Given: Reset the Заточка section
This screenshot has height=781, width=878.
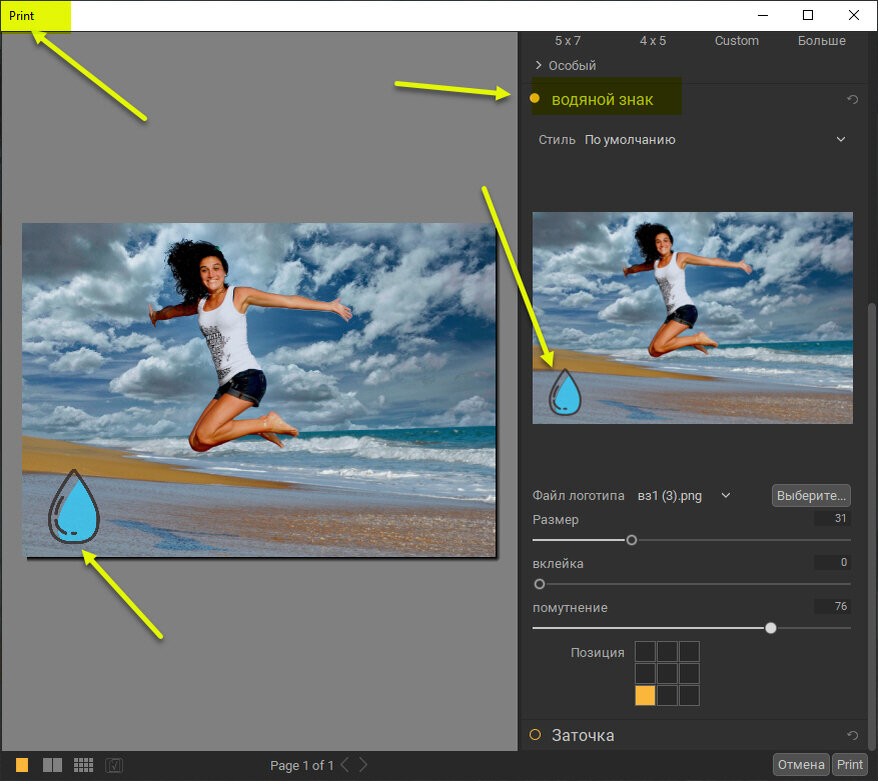Looking at the screenshot, I should [x=852, y=735].
